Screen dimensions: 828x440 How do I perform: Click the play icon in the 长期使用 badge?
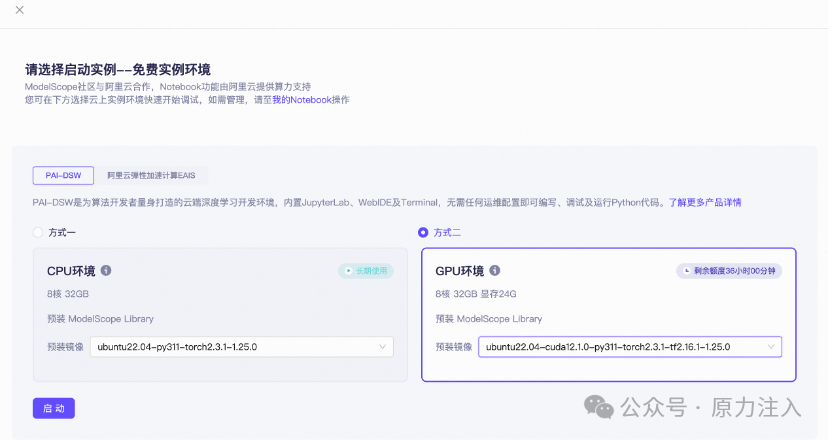[x=349, y=271]
